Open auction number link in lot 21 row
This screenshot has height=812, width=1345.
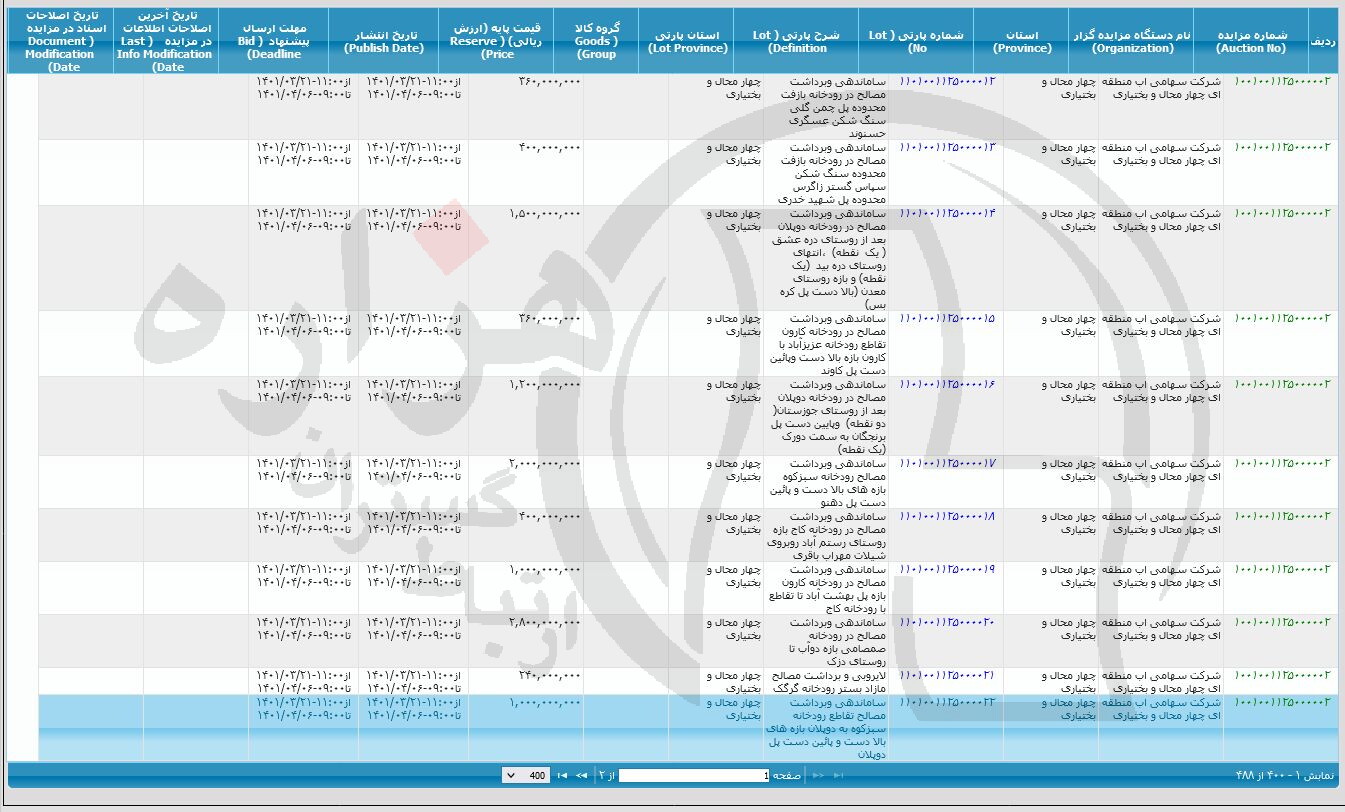(x=1282, y=676)
